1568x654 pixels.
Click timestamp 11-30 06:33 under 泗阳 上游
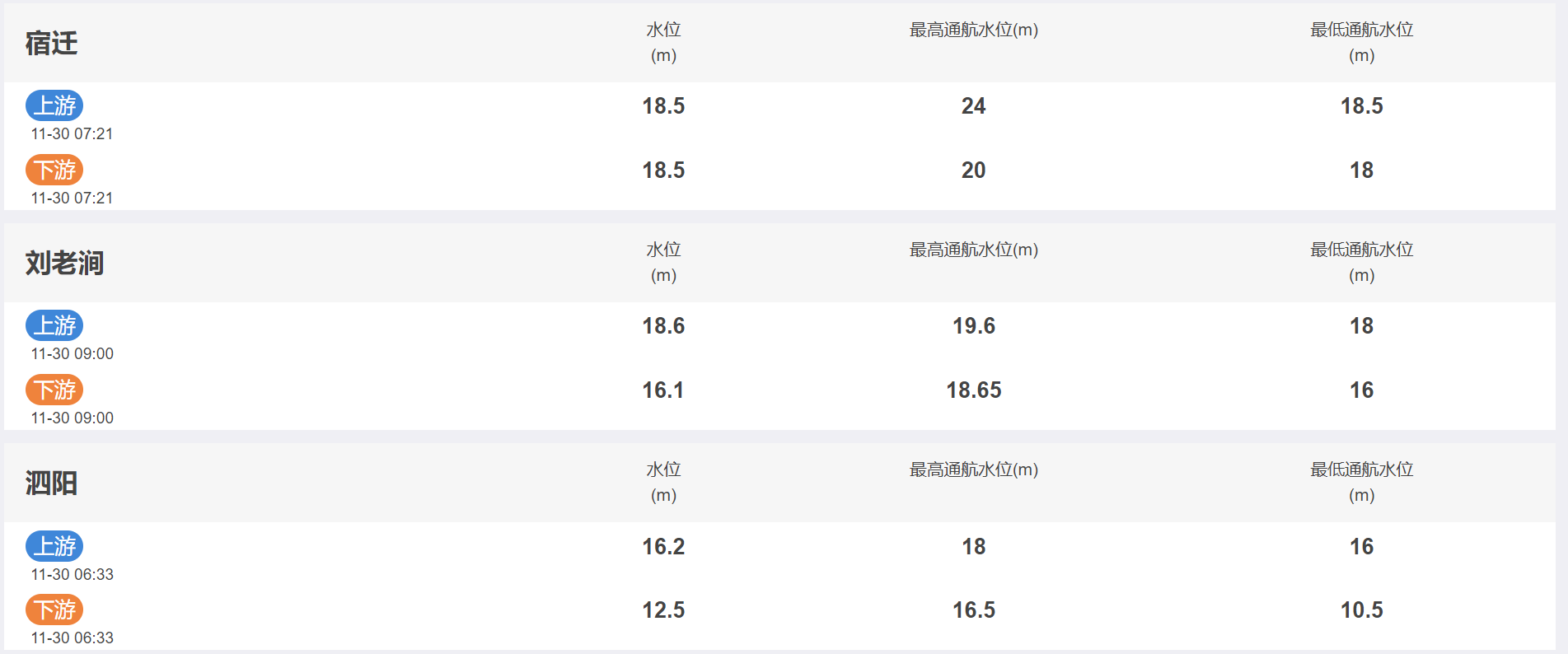click(x=73, y=574)
